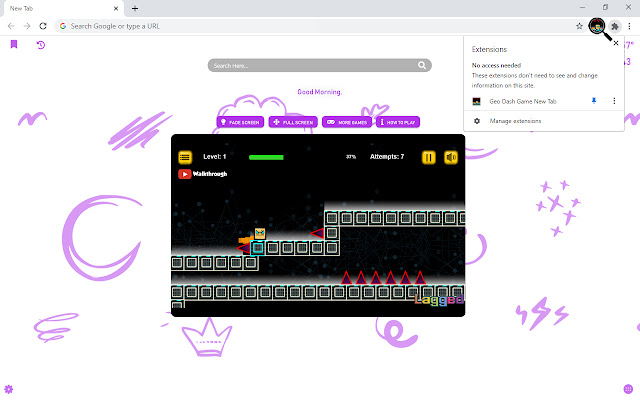Viewport: 640px width, 400px height.
Task: Click the search magnifier in the page search bar
Action: pos(422,65)
